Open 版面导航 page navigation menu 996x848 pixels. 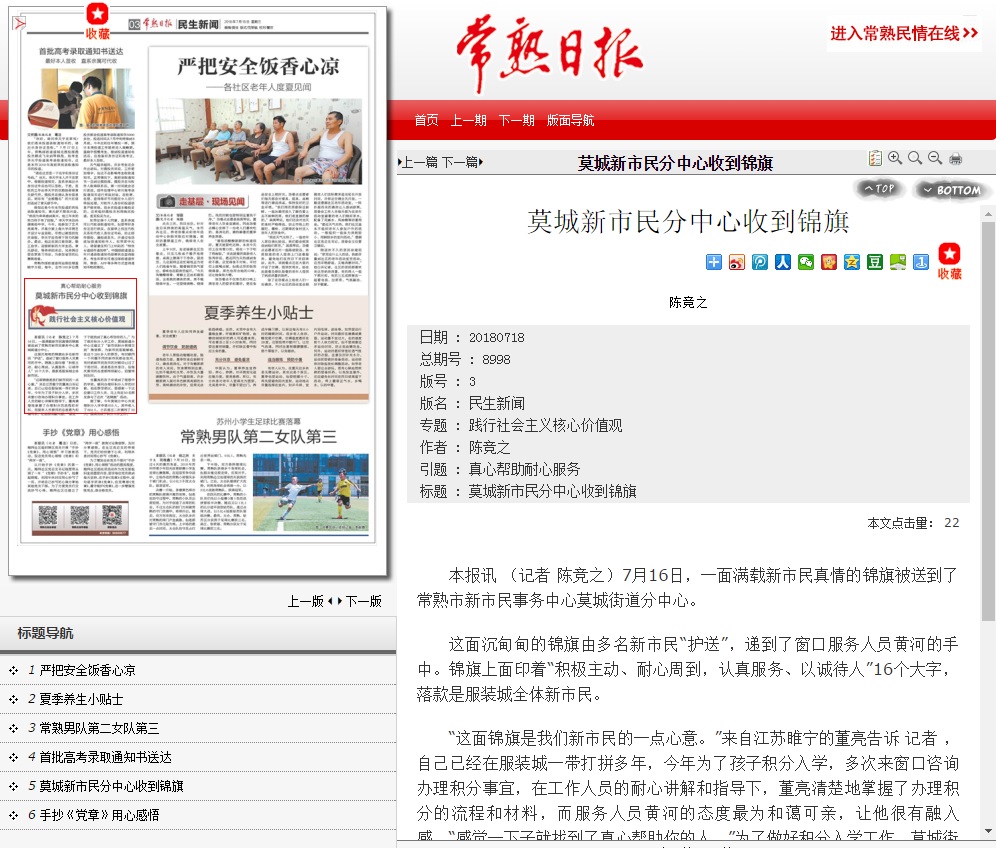tap(570, 120)
